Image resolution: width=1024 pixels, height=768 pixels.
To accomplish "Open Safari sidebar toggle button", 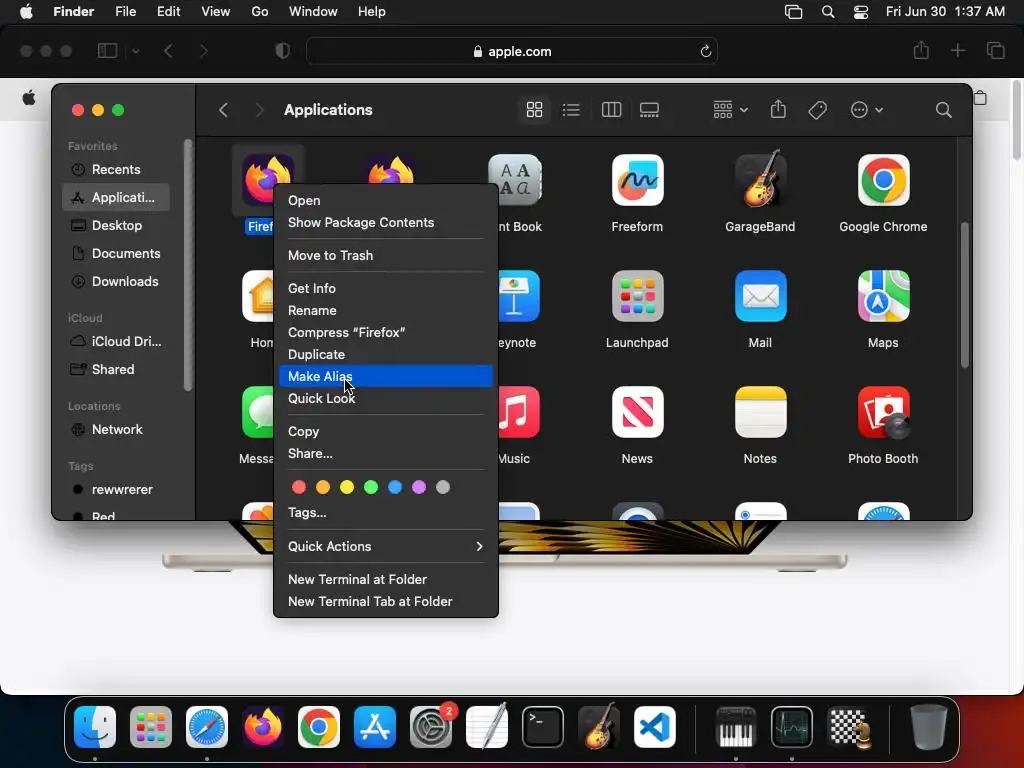I will tap(107, 51).
